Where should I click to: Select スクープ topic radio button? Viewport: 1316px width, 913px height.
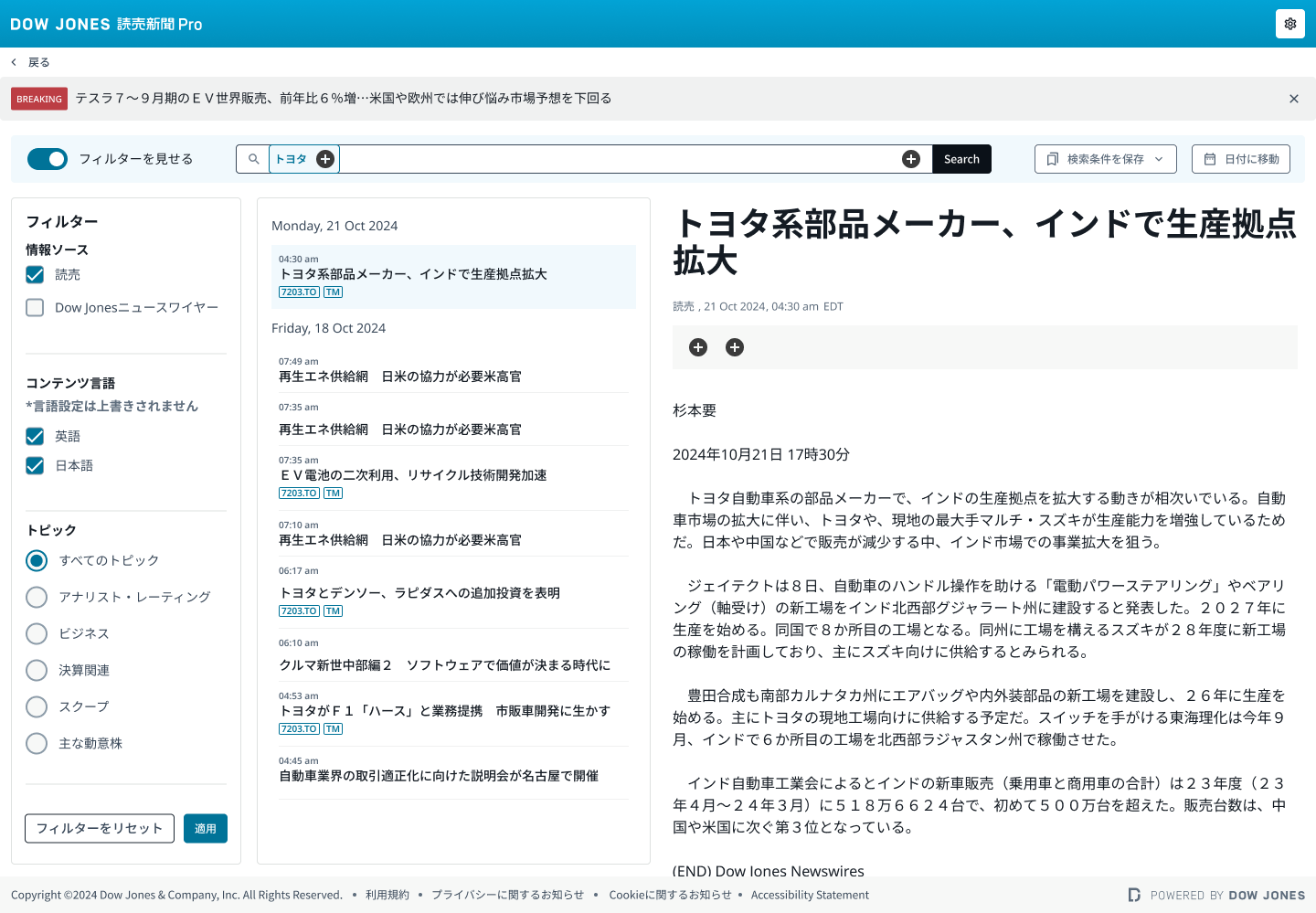(37, 706)
